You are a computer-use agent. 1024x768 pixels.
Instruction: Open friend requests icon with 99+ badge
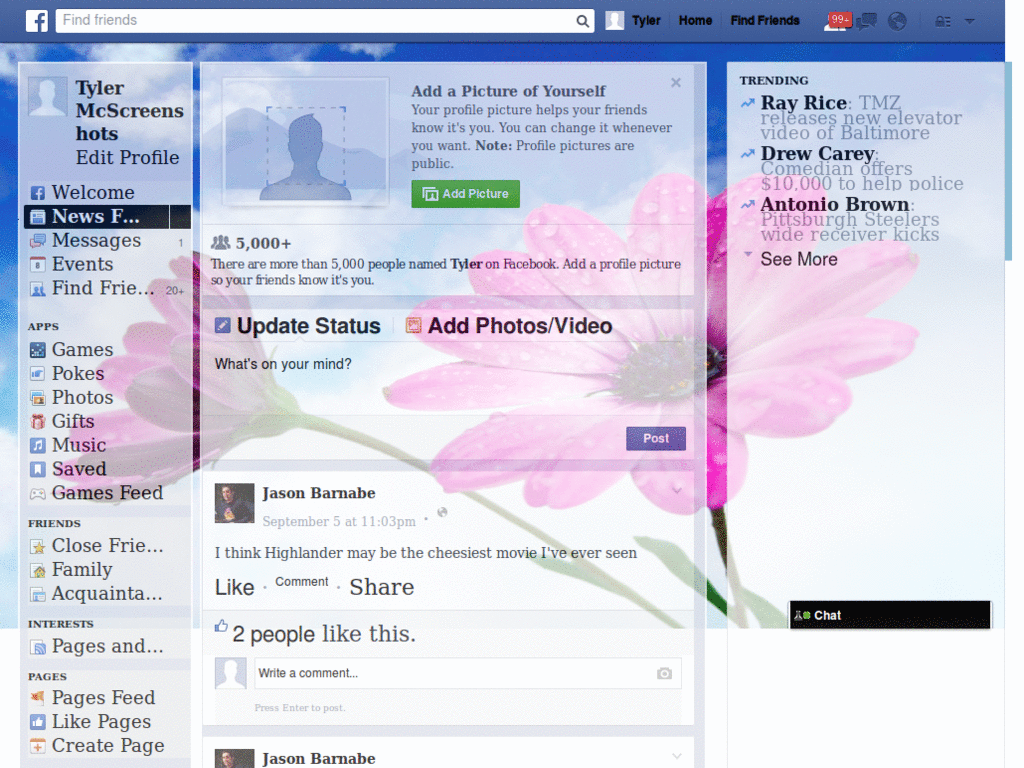tap(837, 21)
